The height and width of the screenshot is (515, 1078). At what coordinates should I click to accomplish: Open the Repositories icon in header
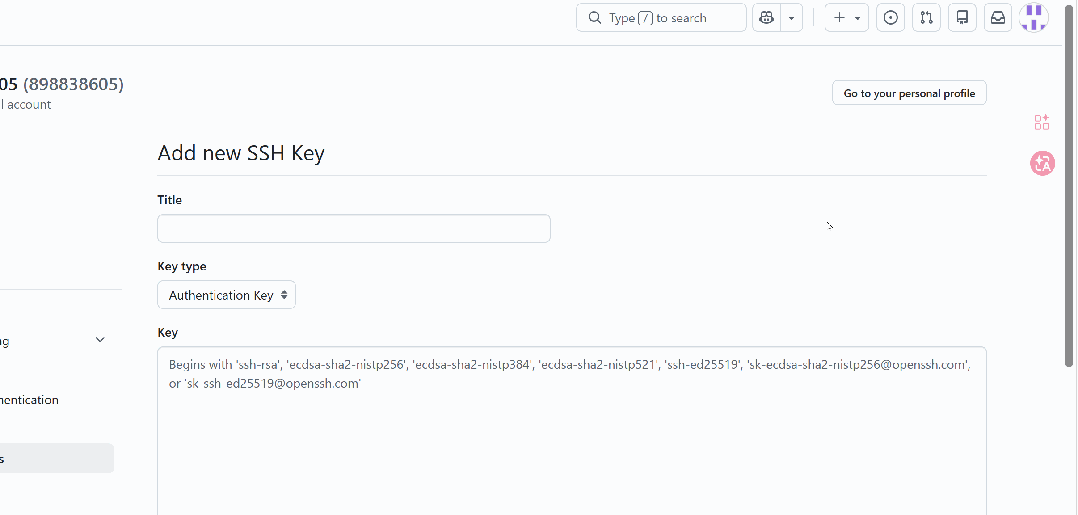[962, 18]
